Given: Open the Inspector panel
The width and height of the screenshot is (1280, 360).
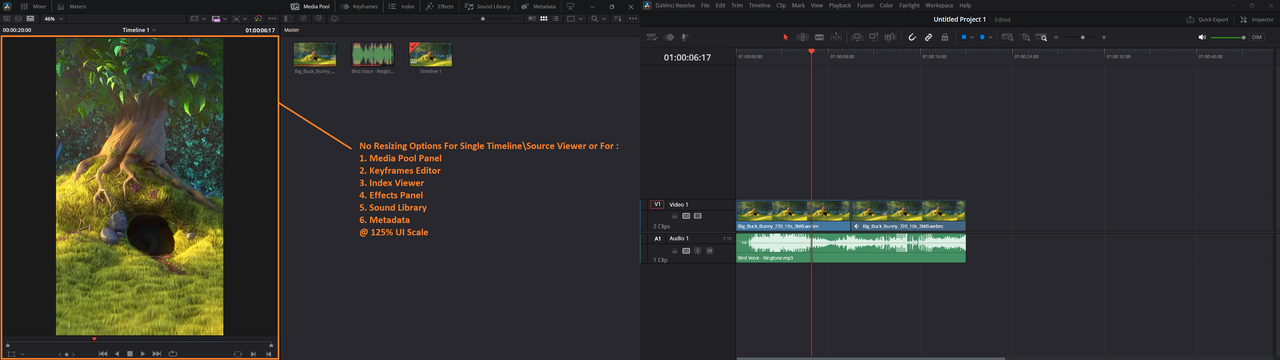Looking at the screenshot, I should [1257, 19].
